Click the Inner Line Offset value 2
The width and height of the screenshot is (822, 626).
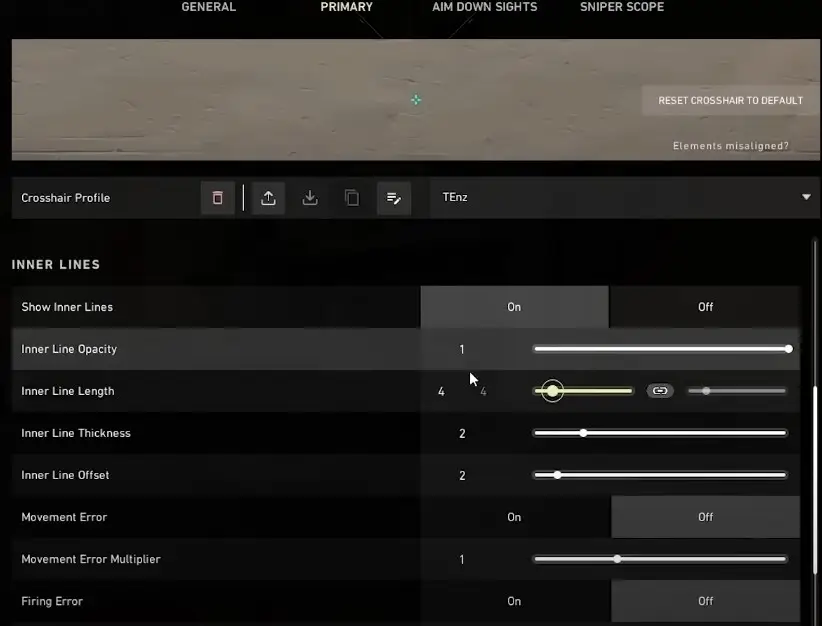pos(462,476)
